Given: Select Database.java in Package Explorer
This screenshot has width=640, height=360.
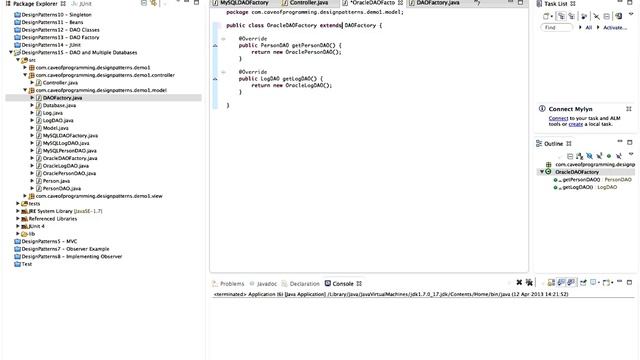Looking at the screenshot, I should [x=59, y=105].
